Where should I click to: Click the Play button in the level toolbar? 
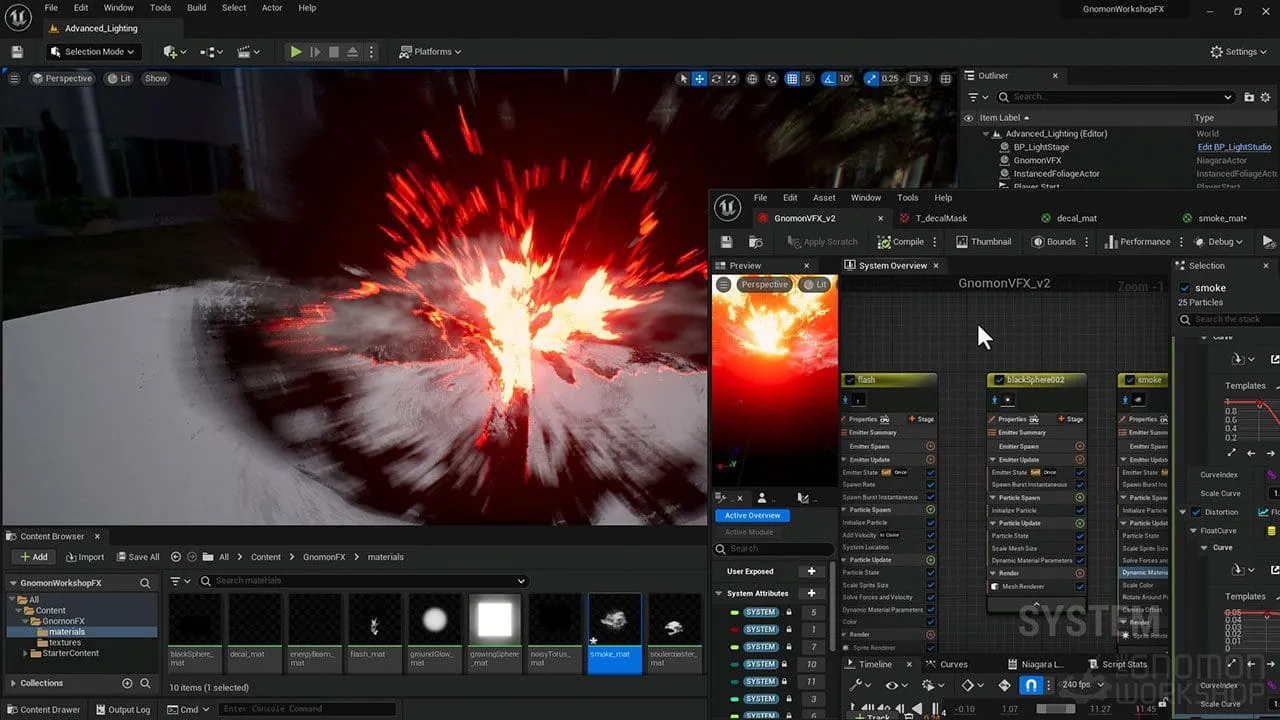point(295,51)
